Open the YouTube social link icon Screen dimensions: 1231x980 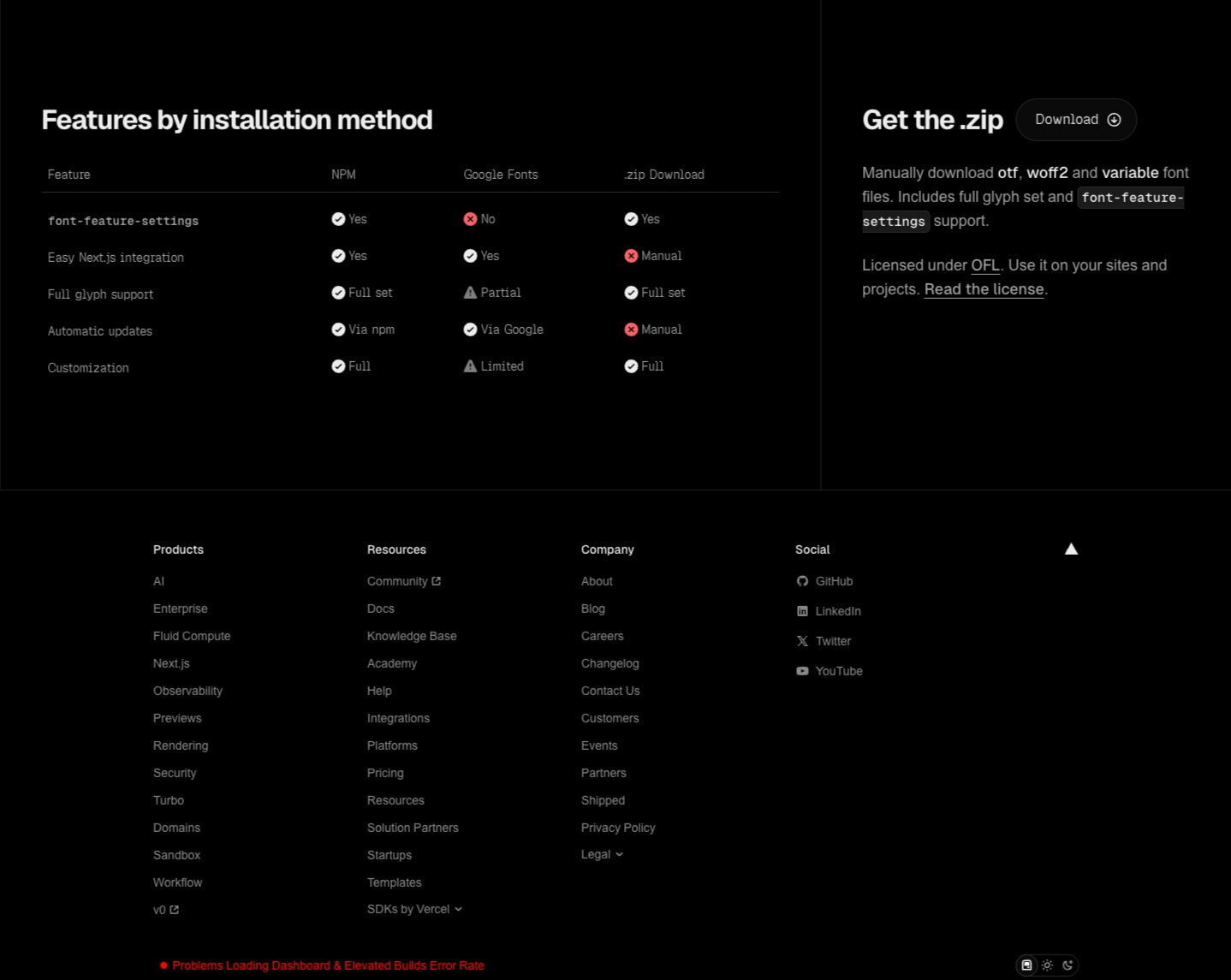(x=802, y=671)
